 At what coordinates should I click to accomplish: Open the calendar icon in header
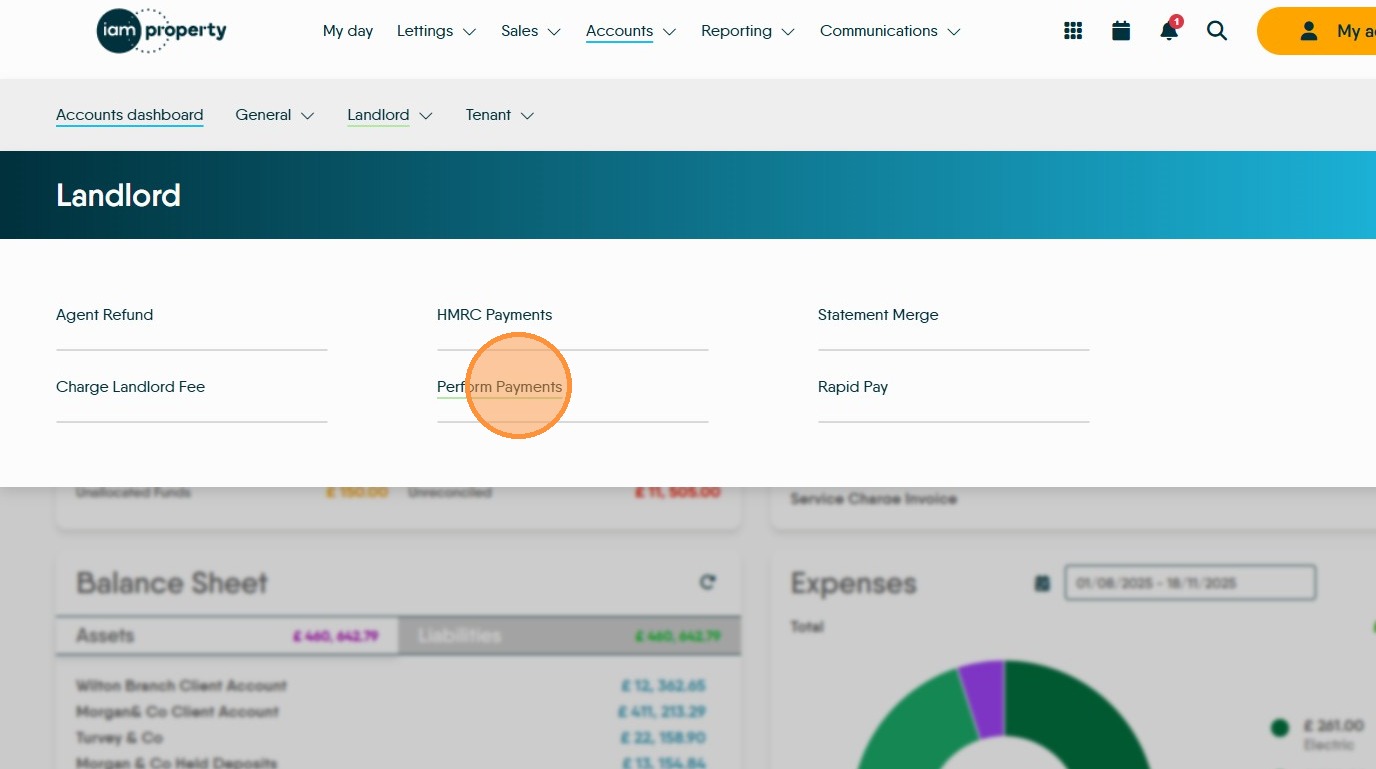[1121, 31]
